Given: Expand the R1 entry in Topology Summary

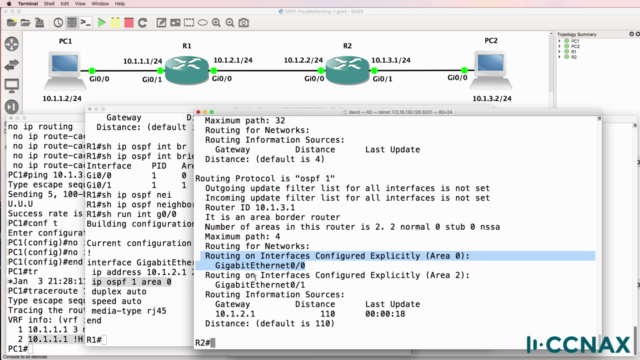Looking at the screenshot, I should [x=560, y=51].
